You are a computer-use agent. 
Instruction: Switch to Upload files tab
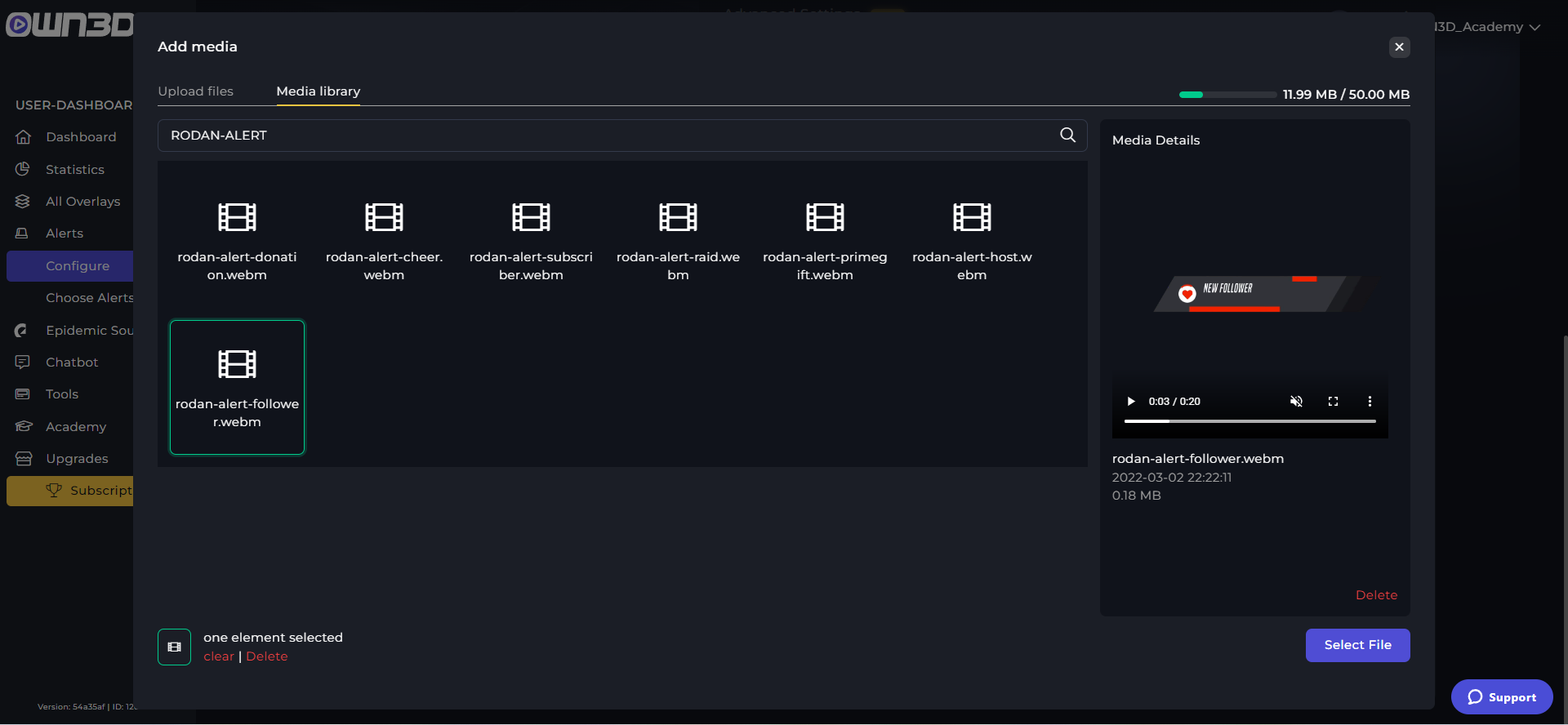[195, 91]
